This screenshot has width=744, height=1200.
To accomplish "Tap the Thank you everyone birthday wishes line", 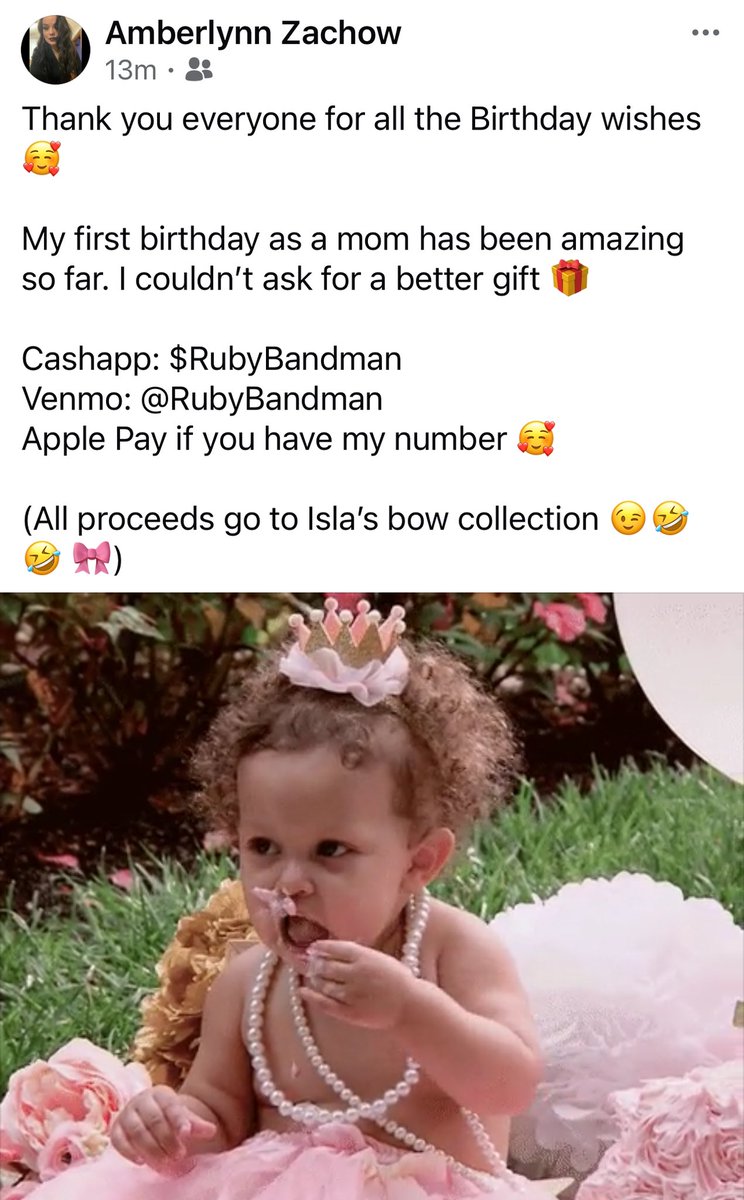I will pos(362,120).
